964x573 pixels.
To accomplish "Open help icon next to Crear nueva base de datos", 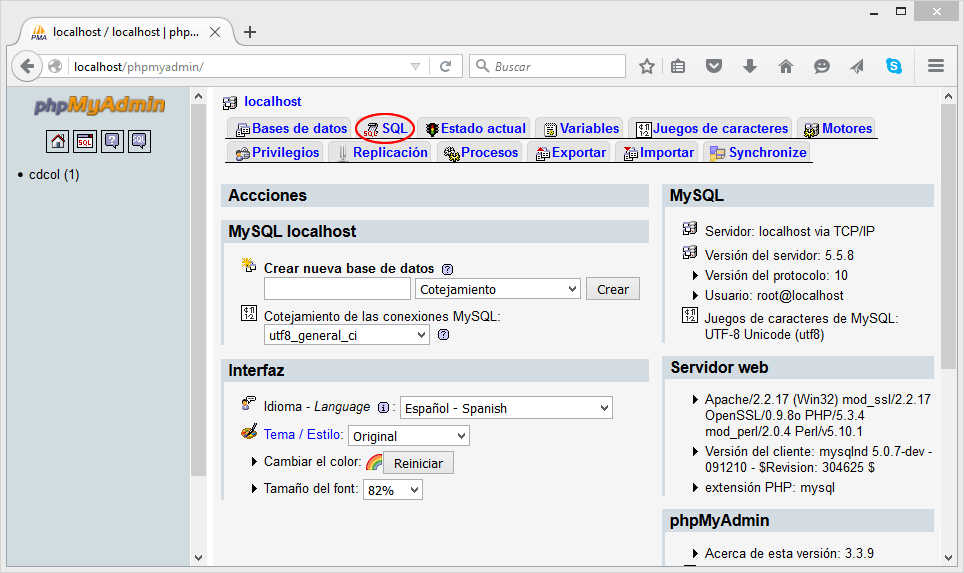I will click(x=448, y=269).
